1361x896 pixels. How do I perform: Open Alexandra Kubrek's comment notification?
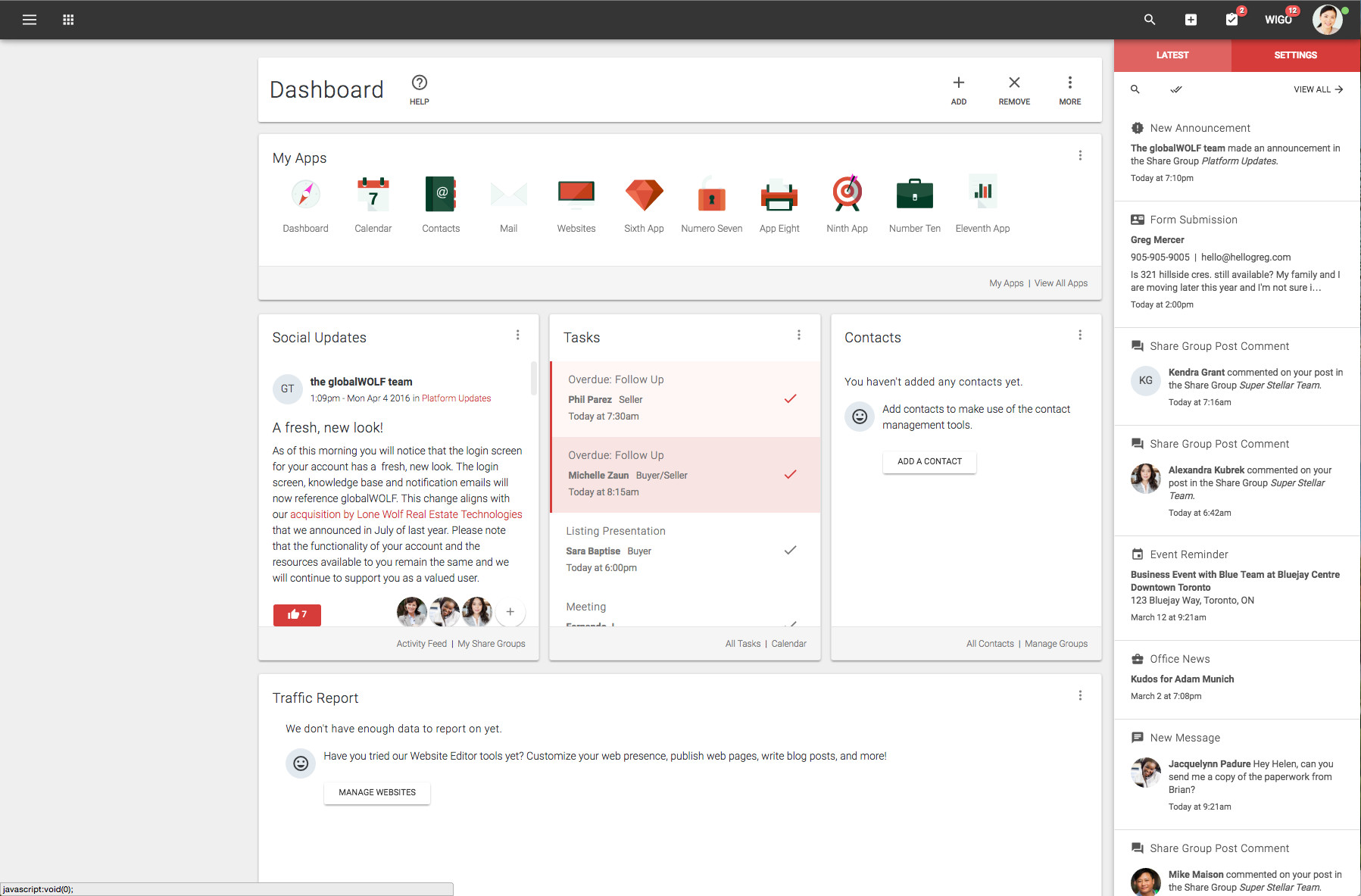(1238, 481)
